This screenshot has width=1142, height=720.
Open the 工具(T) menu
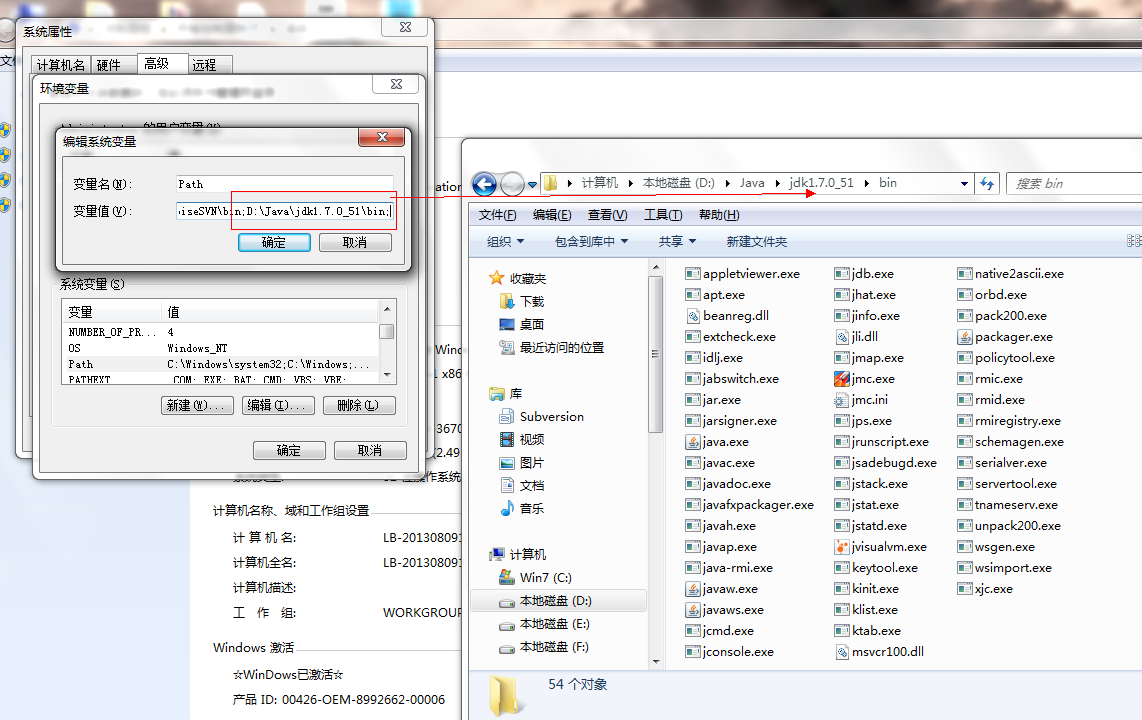[662, 215]
